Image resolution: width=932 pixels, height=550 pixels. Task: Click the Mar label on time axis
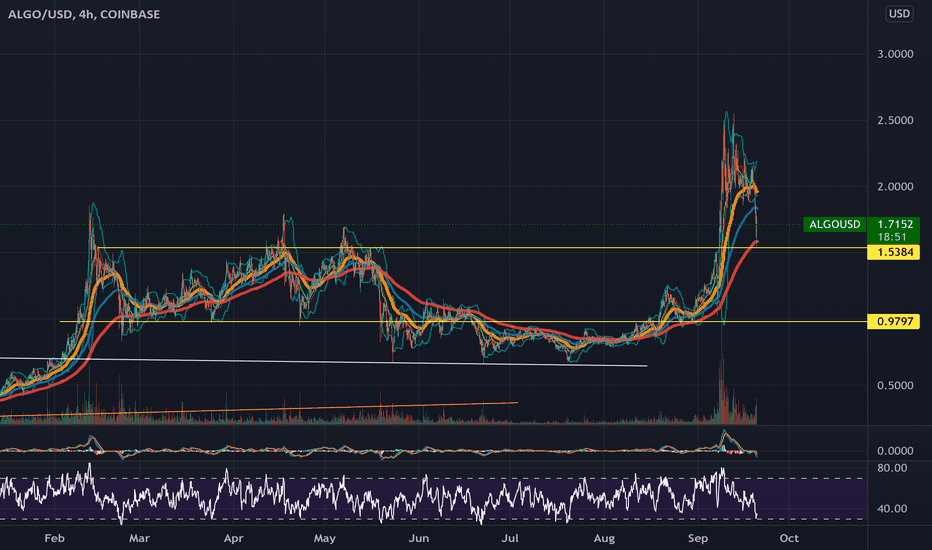[x=139, y=538]
